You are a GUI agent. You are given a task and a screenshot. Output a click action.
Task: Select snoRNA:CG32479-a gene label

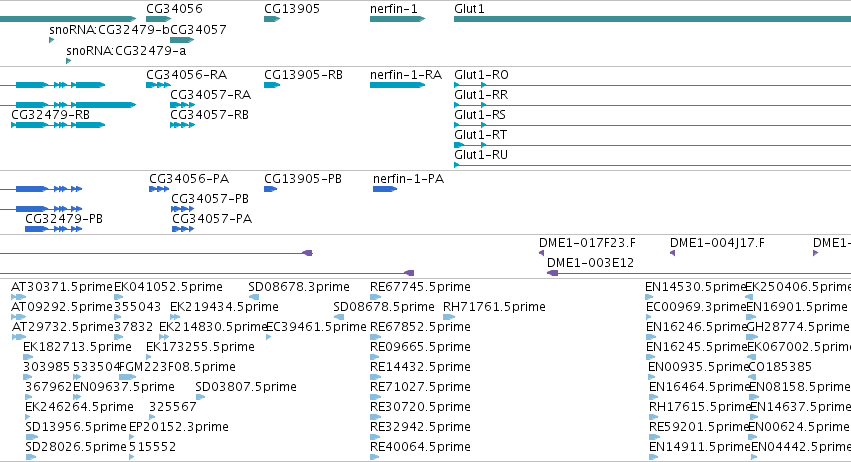(x=126, y=50)
